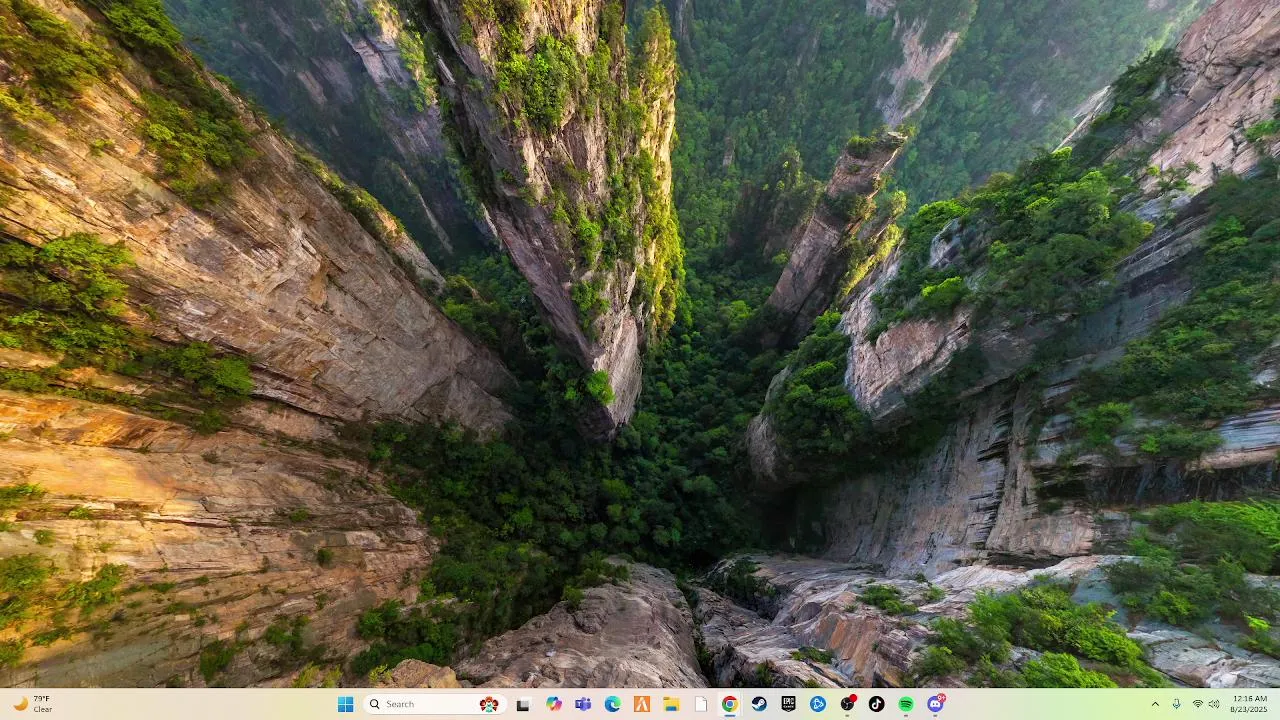Open Wi-Fi network settings
The height and width of the screenshot is (720, 1280).
[1197, 704]
